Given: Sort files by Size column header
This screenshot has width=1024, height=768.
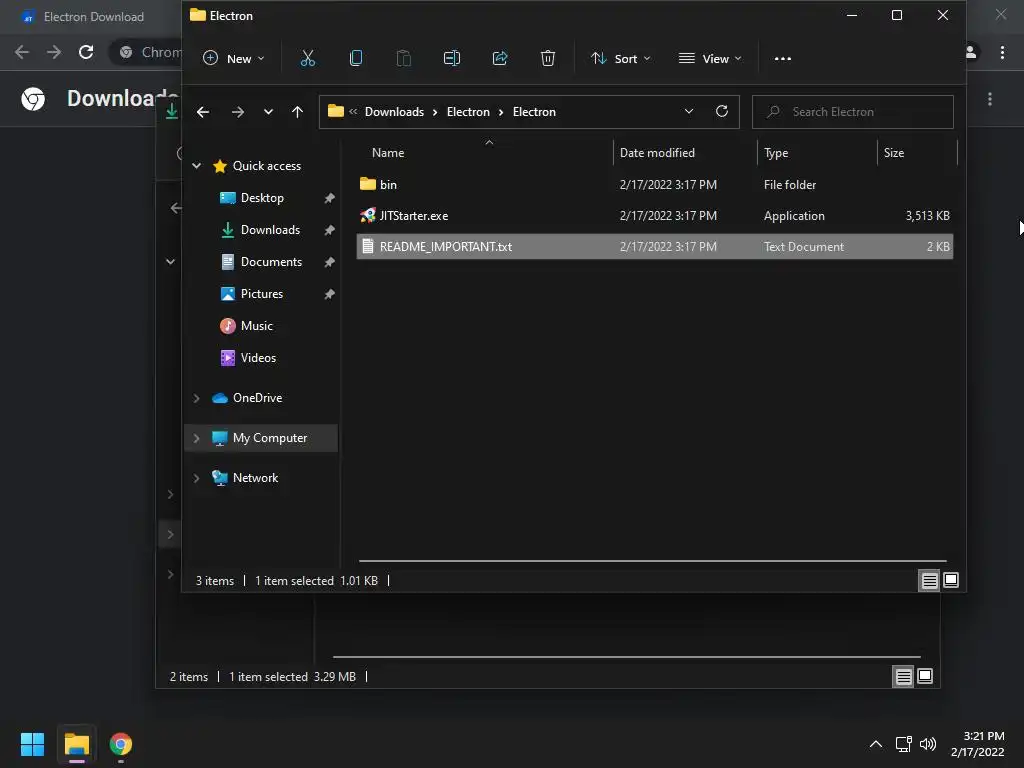Looking at the screenshot, I should coord(894,153).
